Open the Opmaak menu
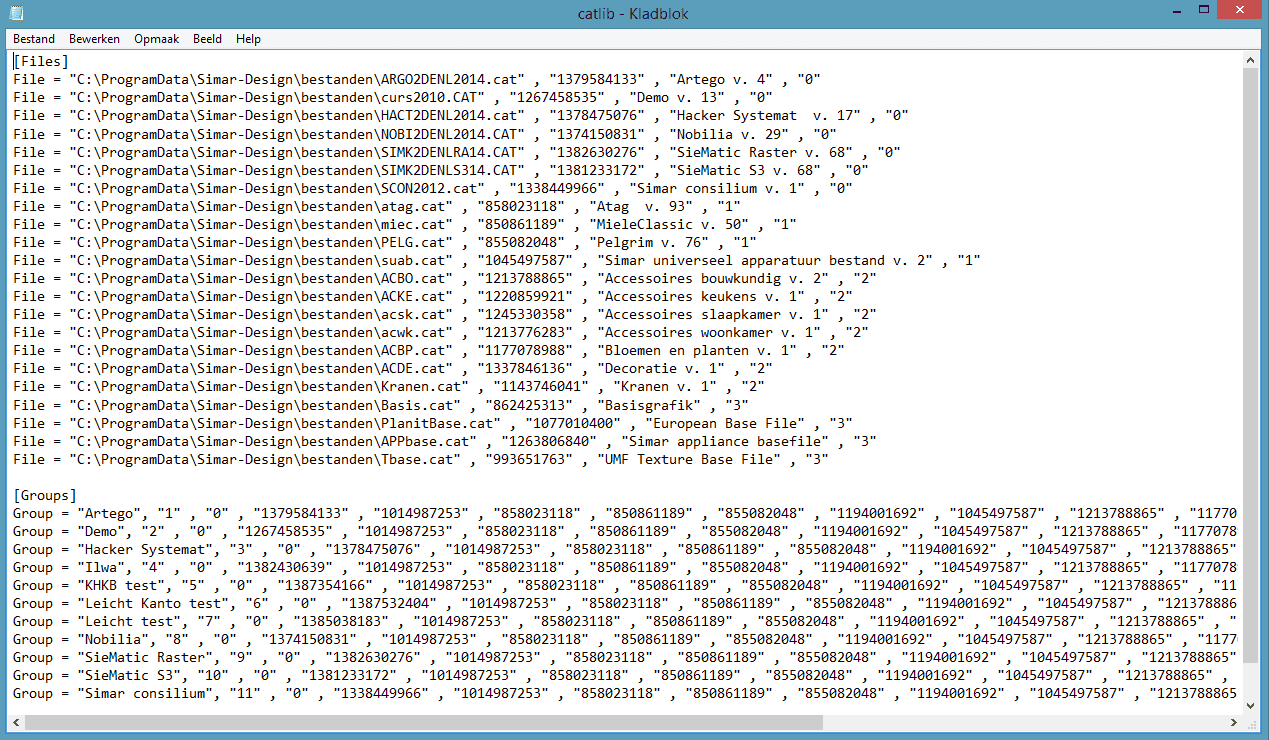 tap(156, 39)
